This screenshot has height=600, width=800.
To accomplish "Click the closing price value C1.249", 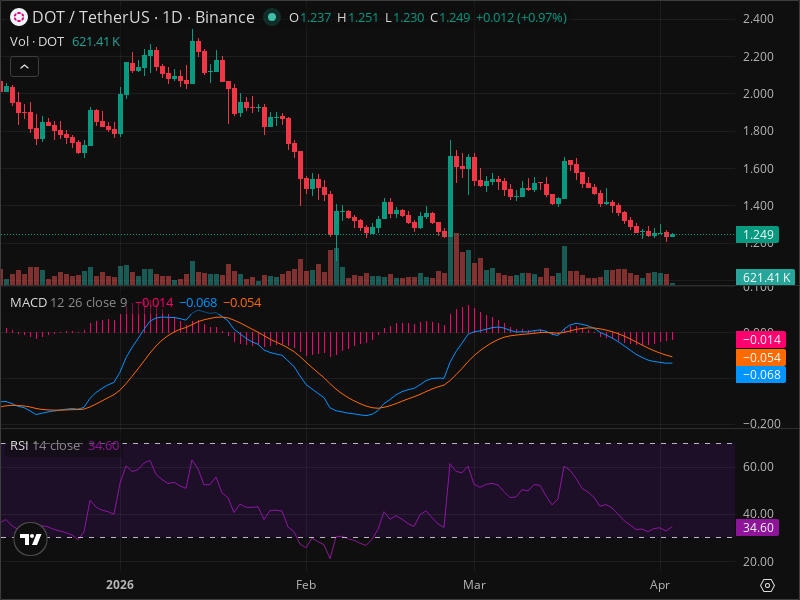I will [450, 18].
